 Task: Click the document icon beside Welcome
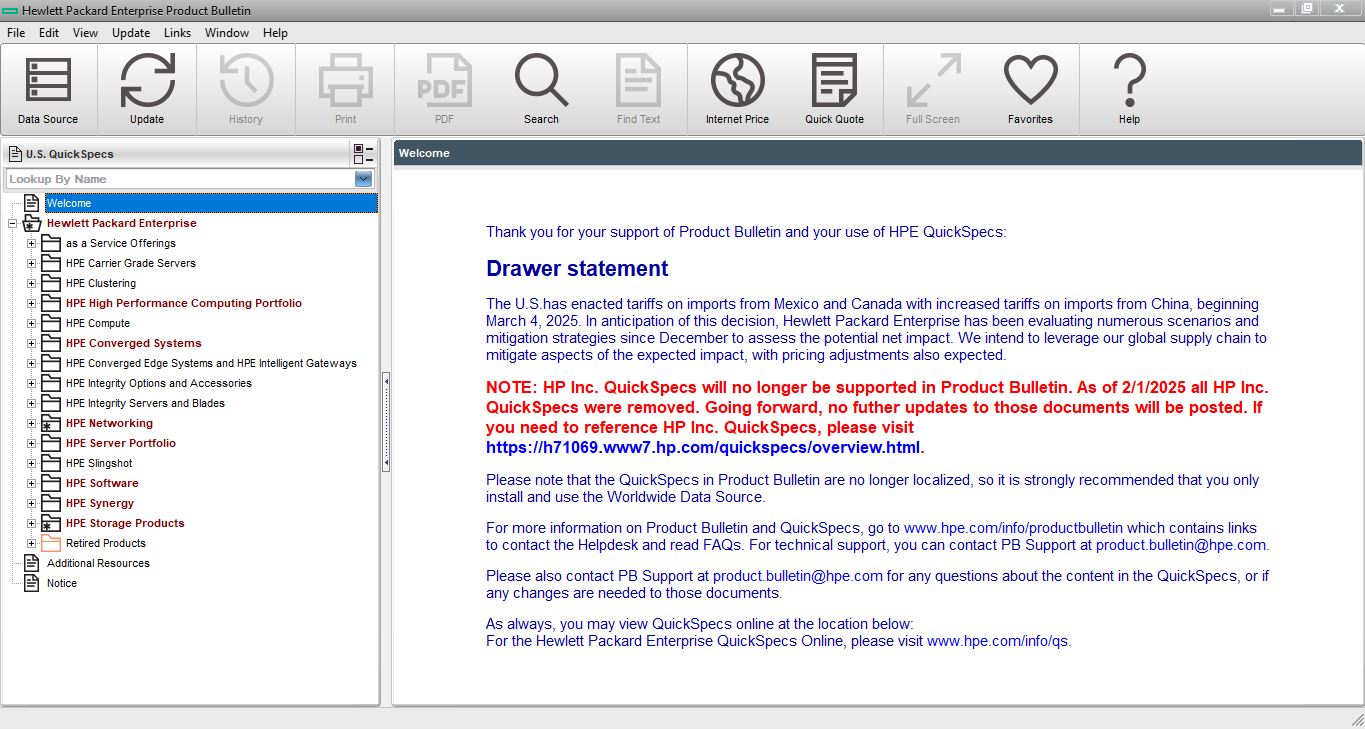click(31, 203)
